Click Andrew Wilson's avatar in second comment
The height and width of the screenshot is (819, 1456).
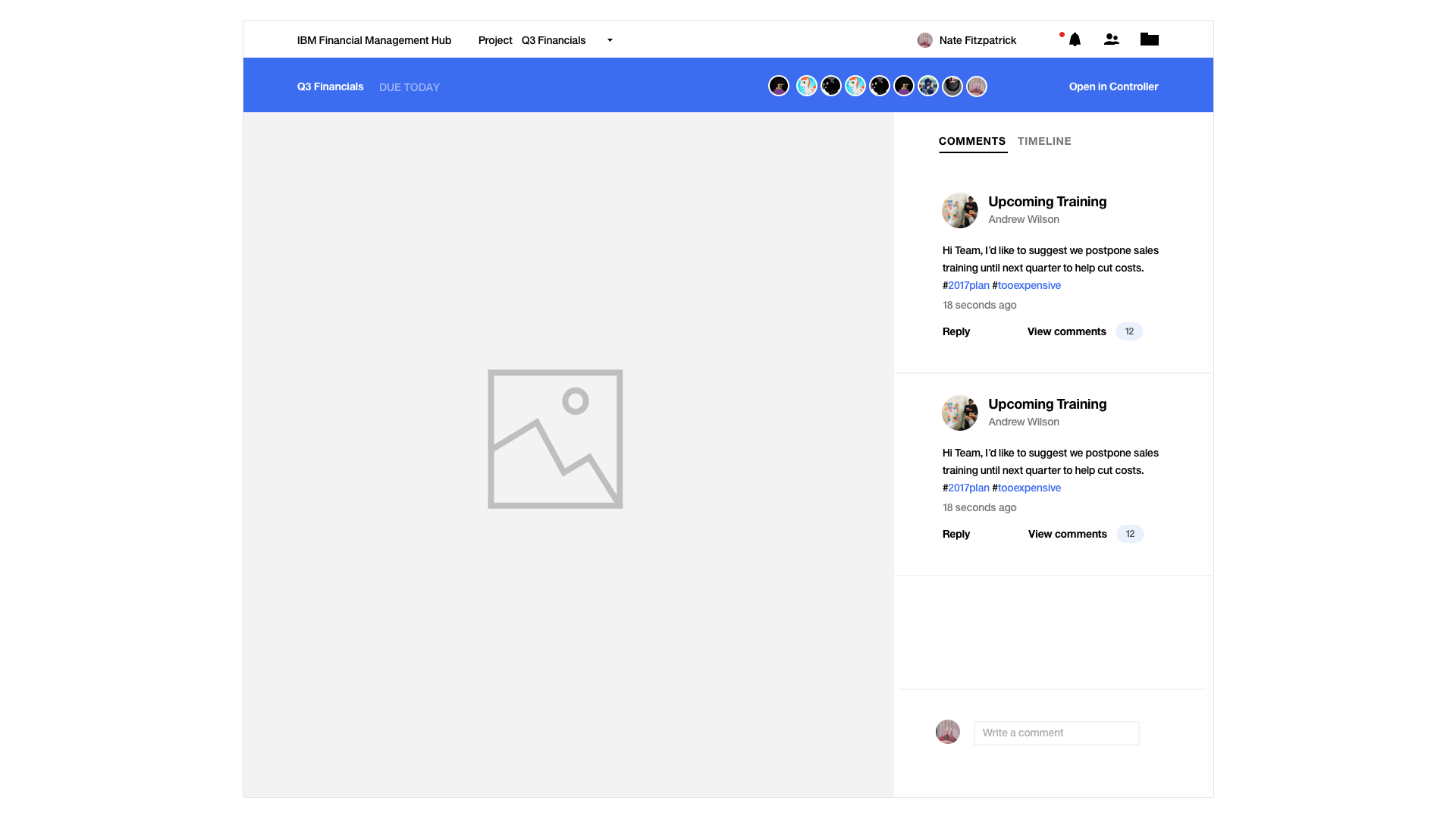tap(960, 413)
